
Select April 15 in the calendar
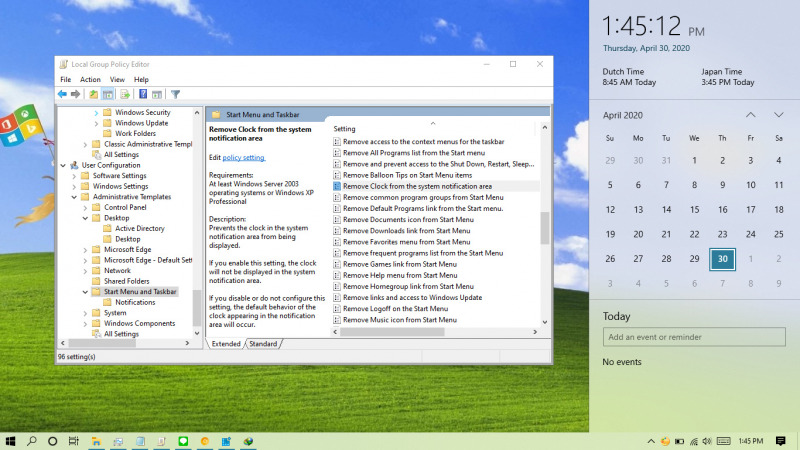point(694,210)
